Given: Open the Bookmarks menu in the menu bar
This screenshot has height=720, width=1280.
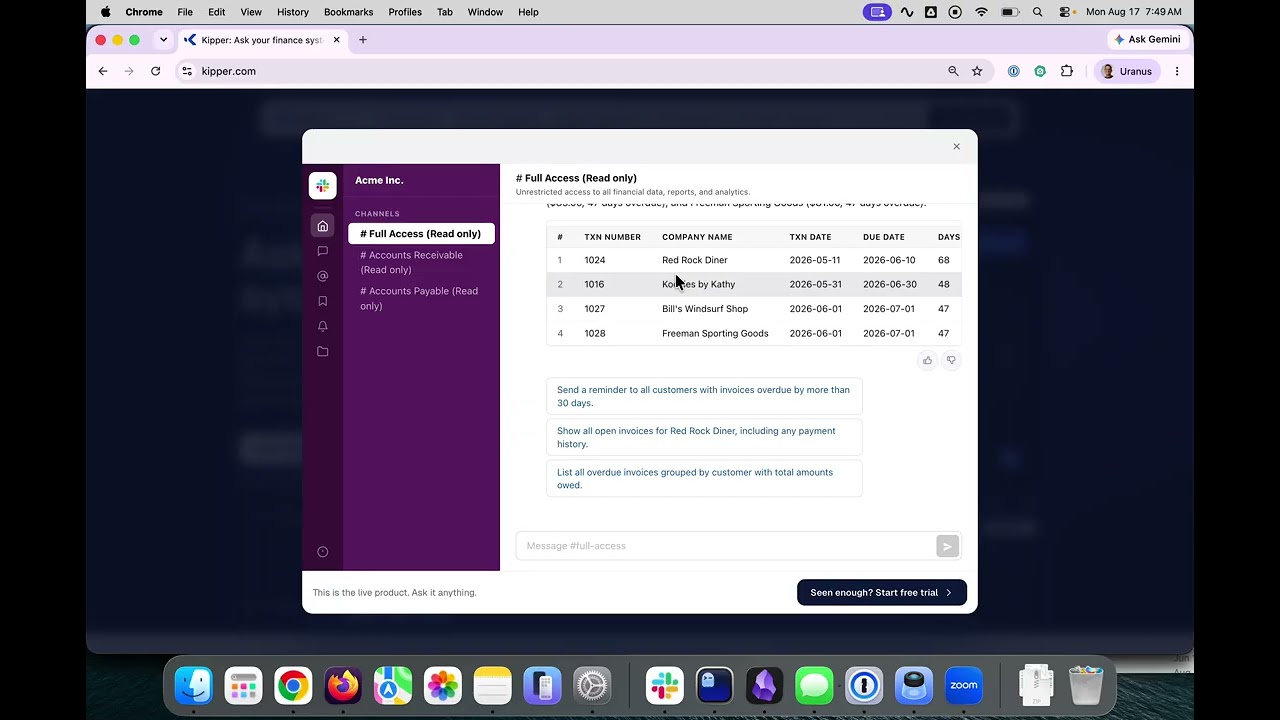Looking at the screenshot, I should coord(348,12).
